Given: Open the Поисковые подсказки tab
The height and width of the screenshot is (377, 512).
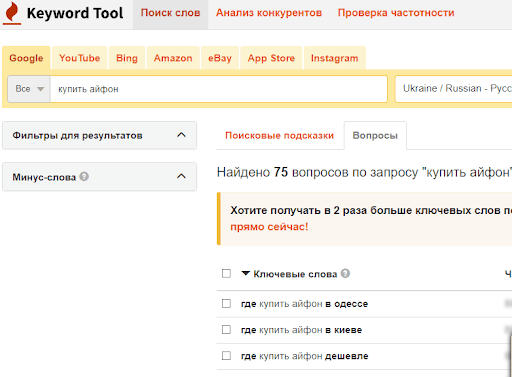Looking at the screenshot, I should 280,135.
